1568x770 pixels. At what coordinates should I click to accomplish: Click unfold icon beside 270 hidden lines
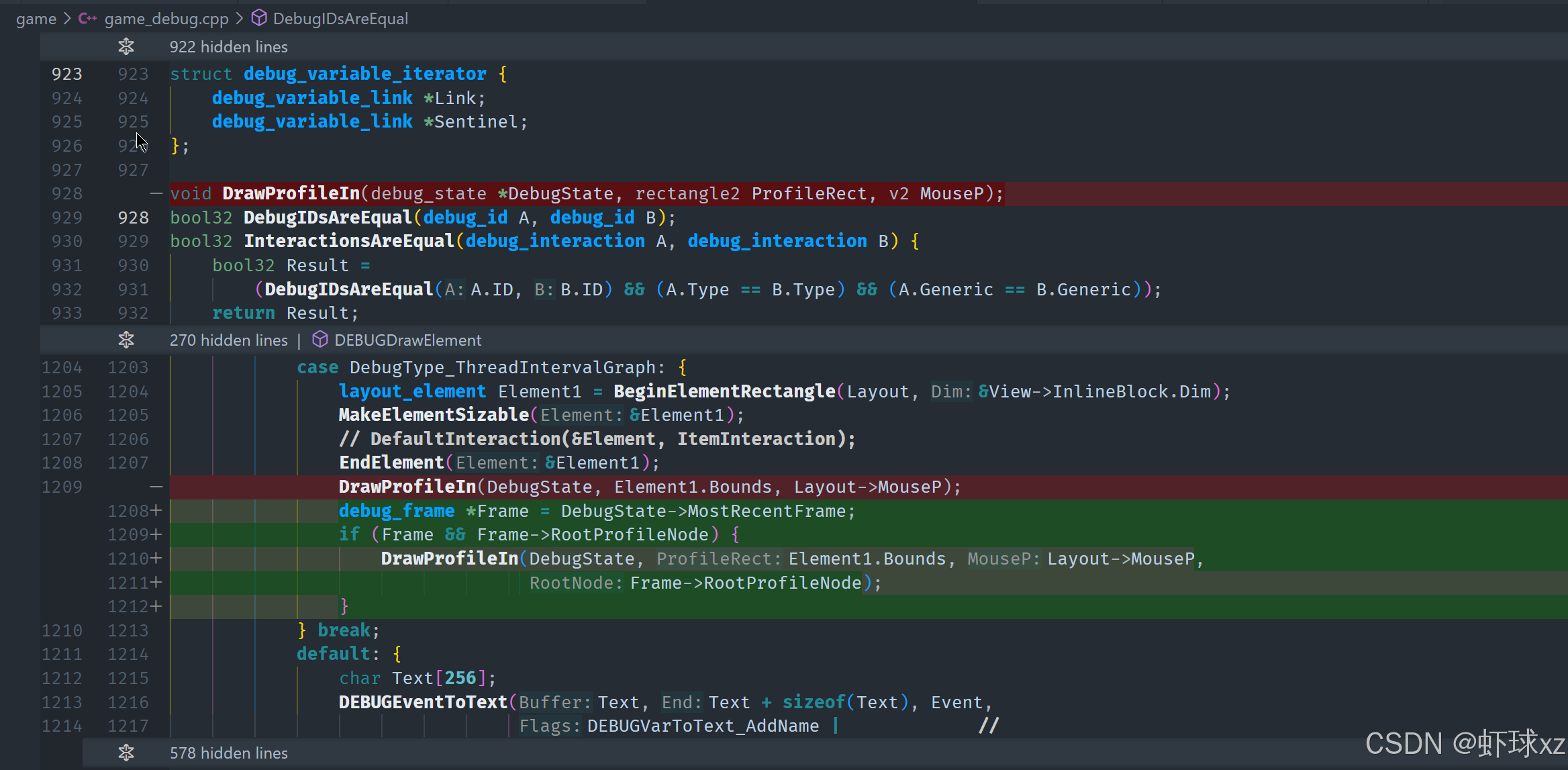(126, 340)
